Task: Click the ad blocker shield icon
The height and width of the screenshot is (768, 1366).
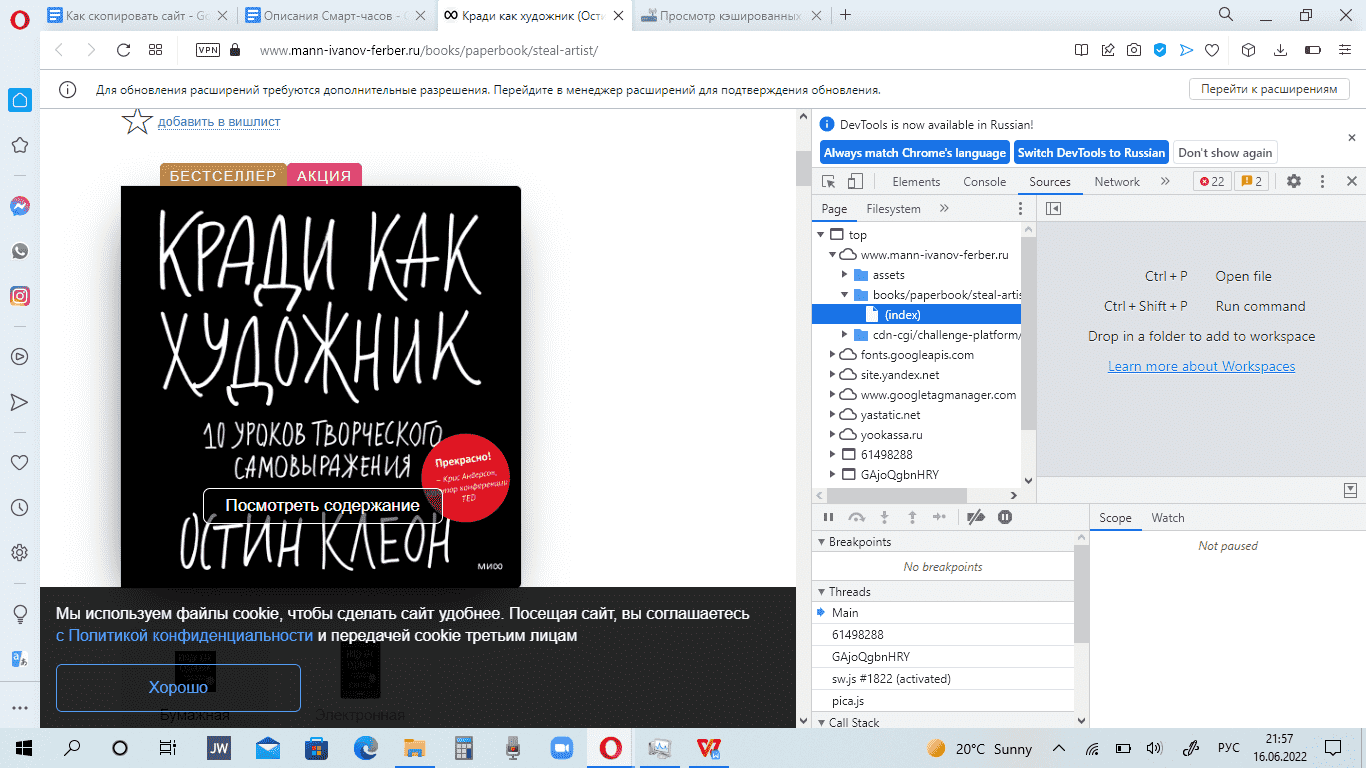Action: point(1160,50)
